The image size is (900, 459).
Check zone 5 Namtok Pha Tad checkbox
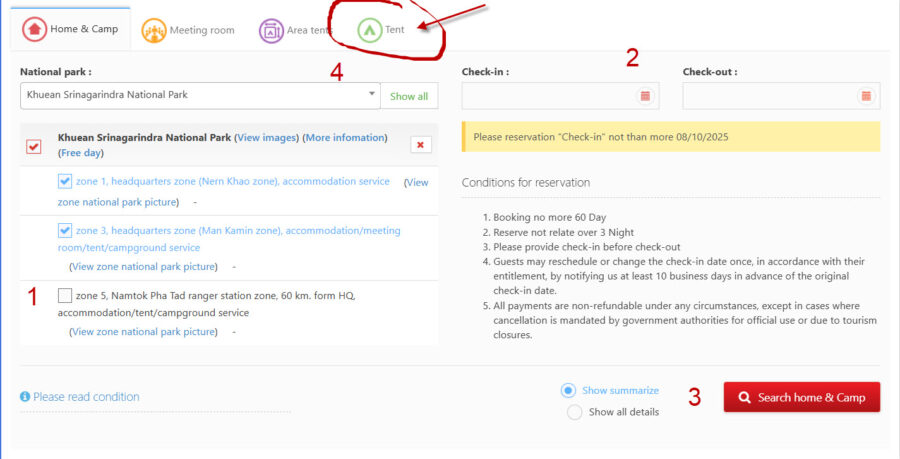point(65,295)
